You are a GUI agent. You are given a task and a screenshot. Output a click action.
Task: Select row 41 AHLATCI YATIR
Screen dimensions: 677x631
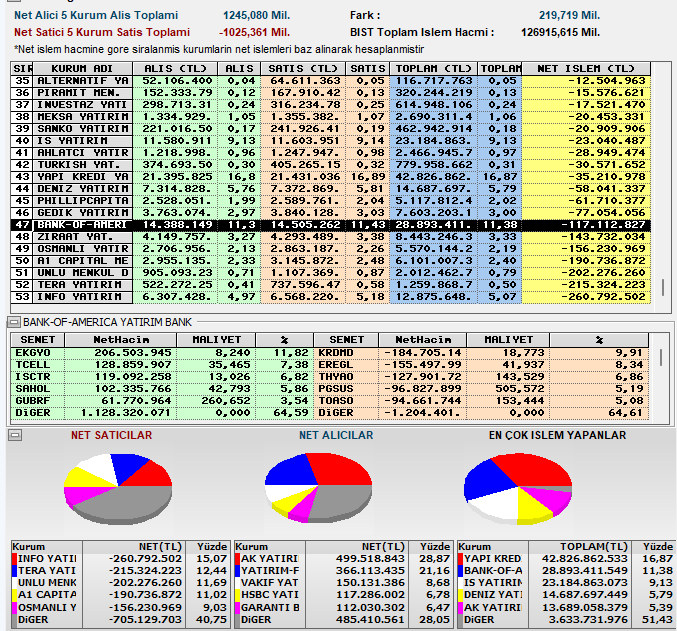[331, 153]
